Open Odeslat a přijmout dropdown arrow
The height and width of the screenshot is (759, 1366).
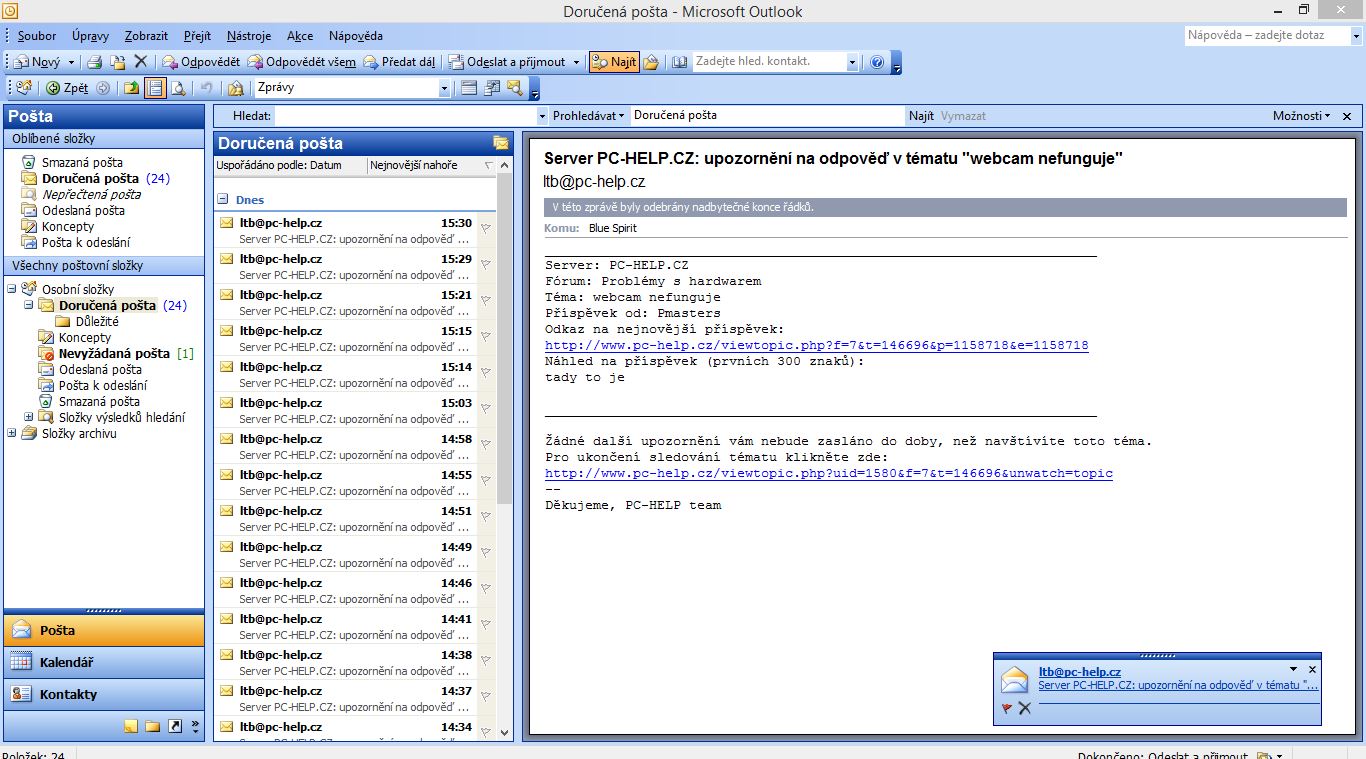[x=576, y=62]
